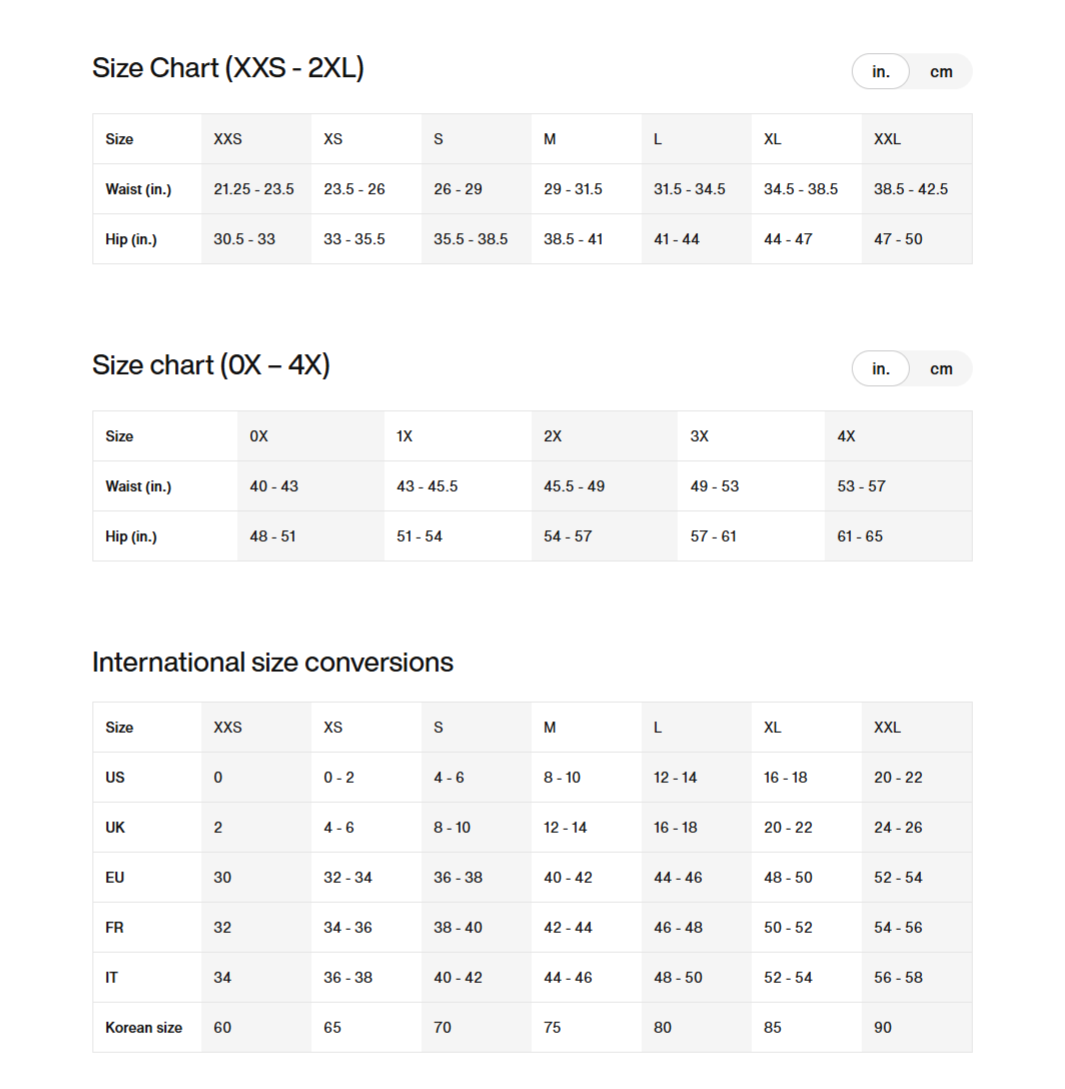Click the 'Size Chart (XXS - 2XL)' heading
The height and width of the screenshot is (1089, 1065).
(228, 69)
